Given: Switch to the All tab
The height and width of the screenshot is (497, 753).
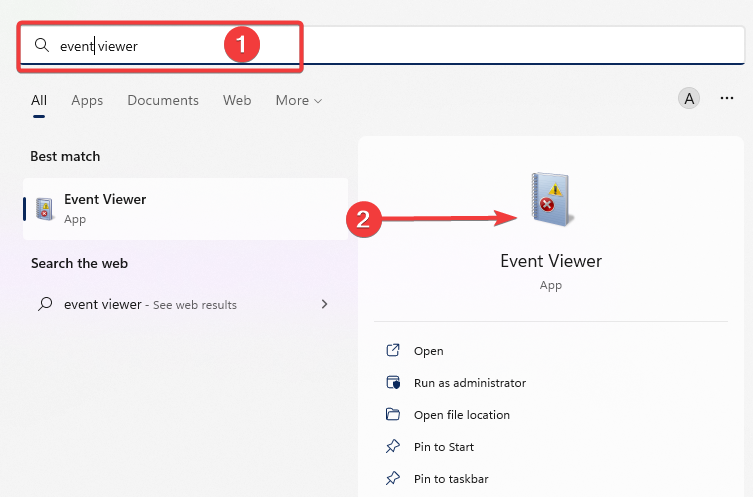Looking at the screenshot, I should 39,100.
